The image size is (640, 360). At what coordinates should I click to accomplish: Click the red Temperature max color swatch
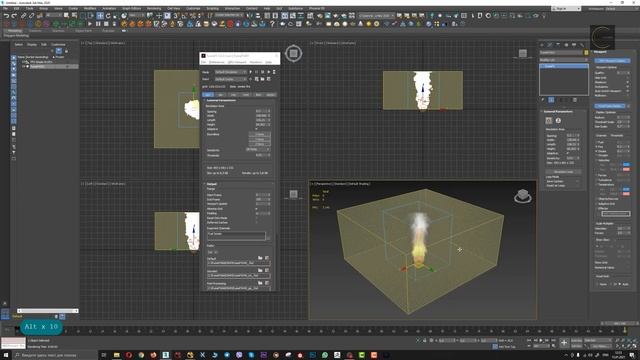pos(626,194)
